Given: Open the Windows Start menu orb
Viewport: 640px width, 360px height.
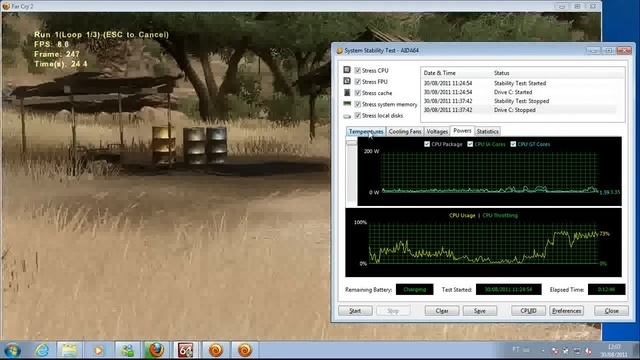Looking at the screenshot, I should (x=13, y=350).
